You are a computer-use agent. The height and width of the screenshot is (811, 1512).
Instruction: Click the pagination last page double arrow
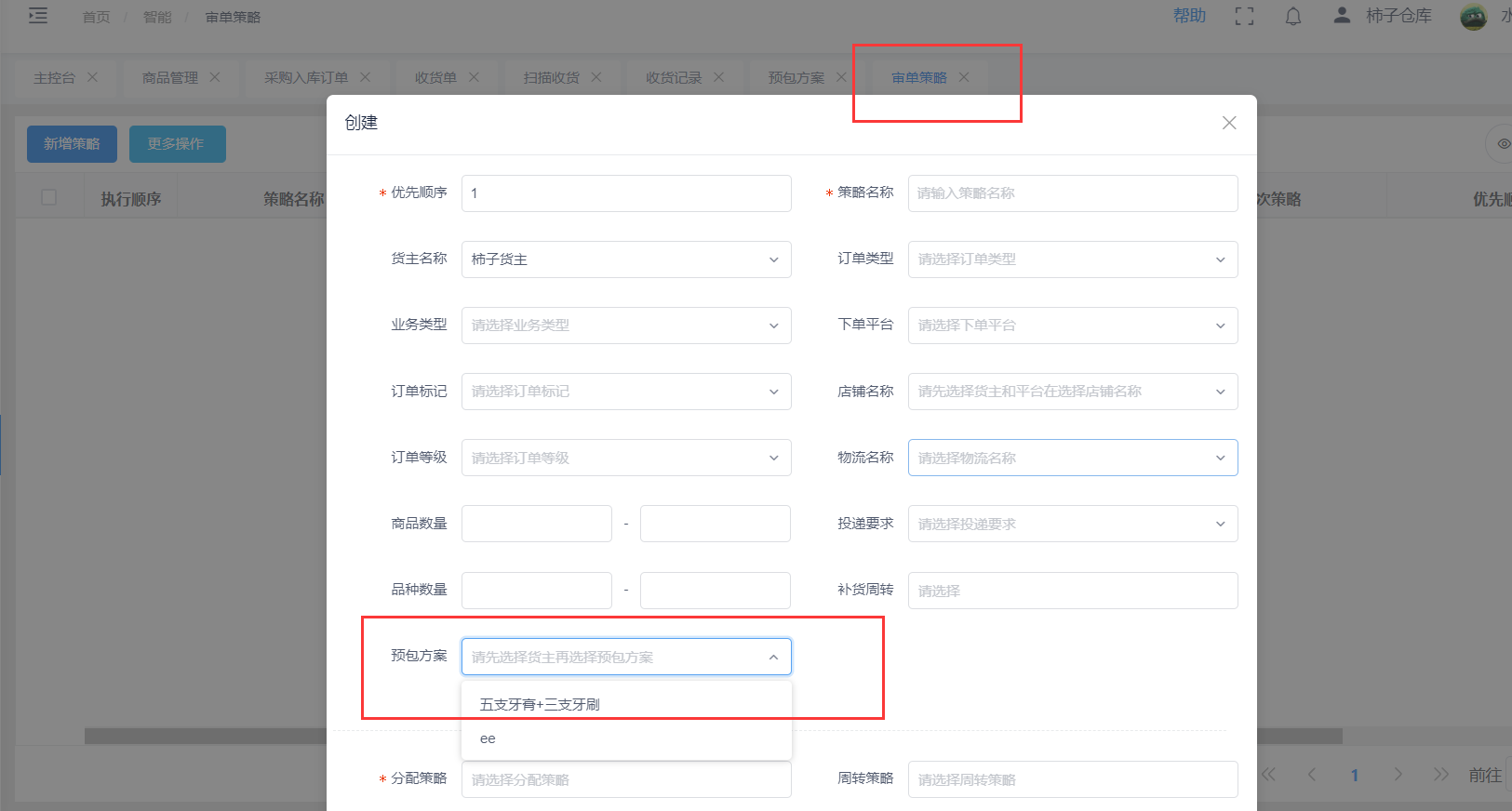(x=1441, y=775)
